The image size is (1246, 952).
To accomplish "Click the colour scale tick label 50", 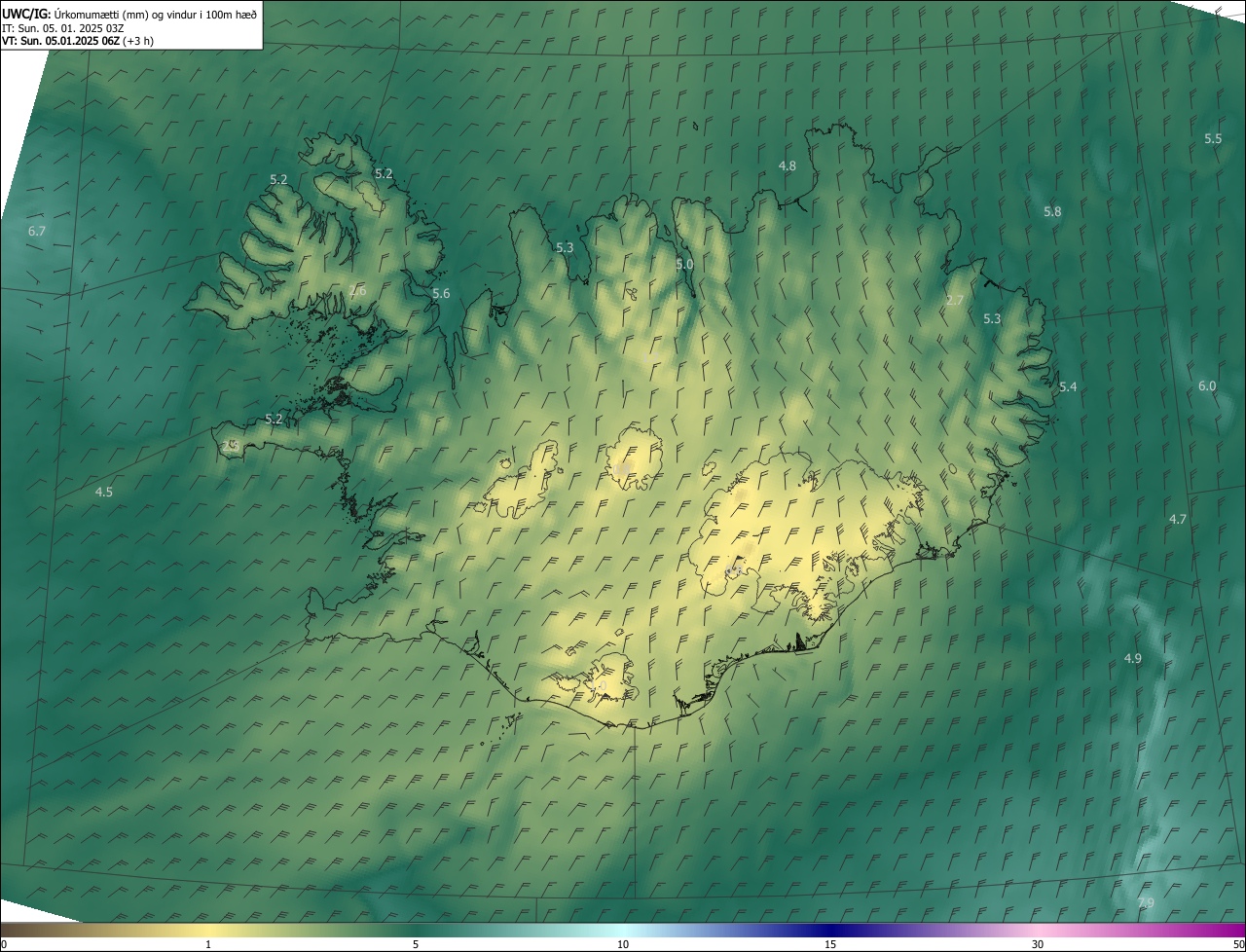I will click(x=1238, y=944).
